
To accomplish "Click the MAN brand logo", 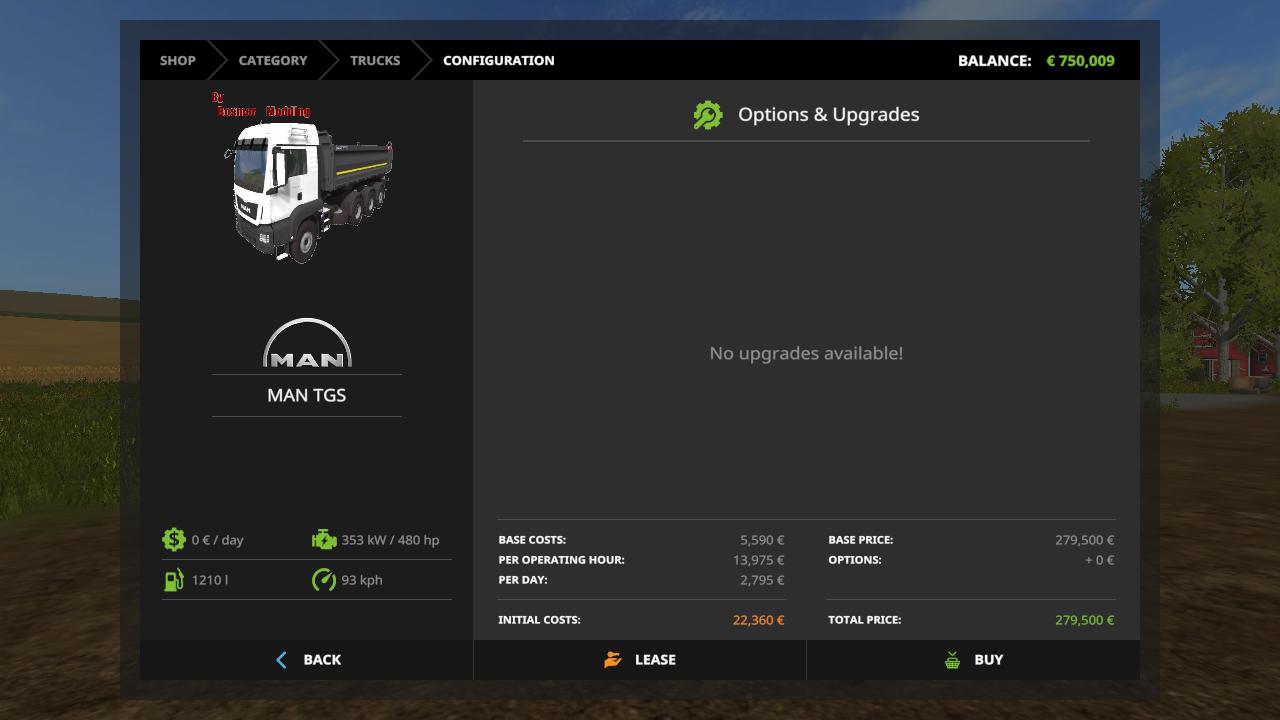I will pos(307,344).
